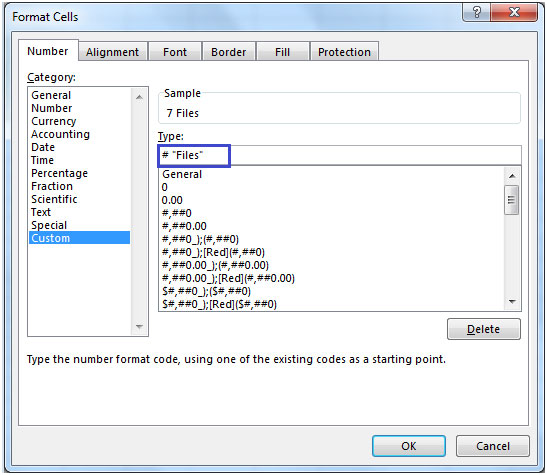Viewport: 547px width, 475px height.
Task: Select the 0.00 format in the list
Action: pos(172,200)
